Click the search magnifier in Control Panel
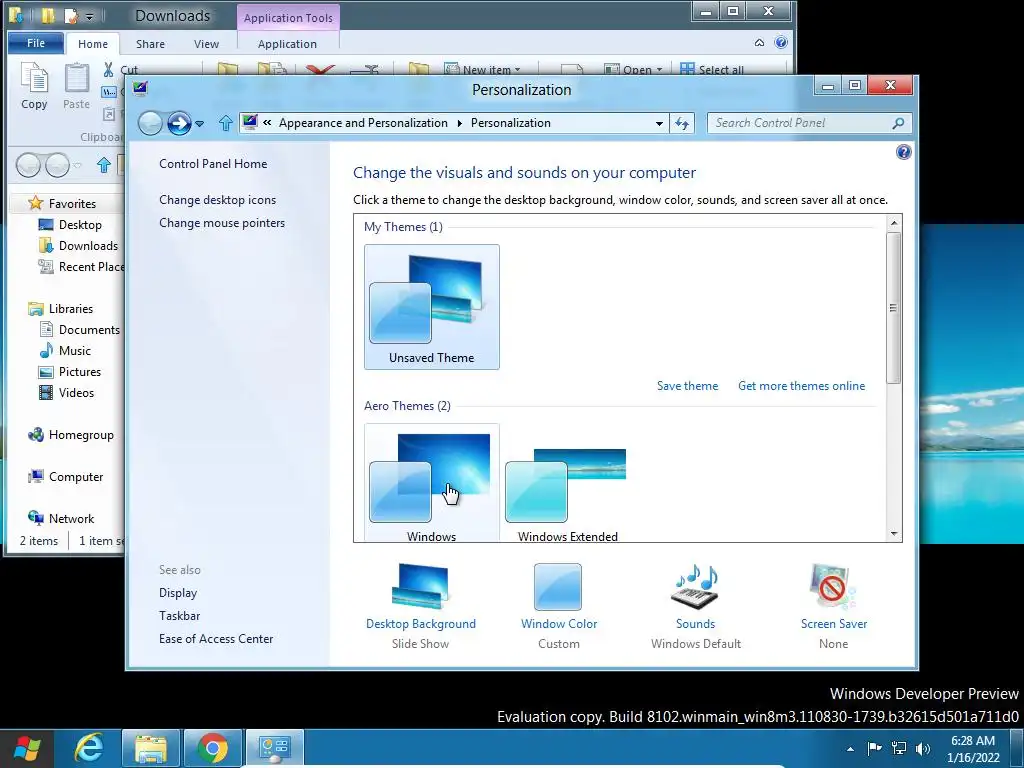 (x=898, y=123)
